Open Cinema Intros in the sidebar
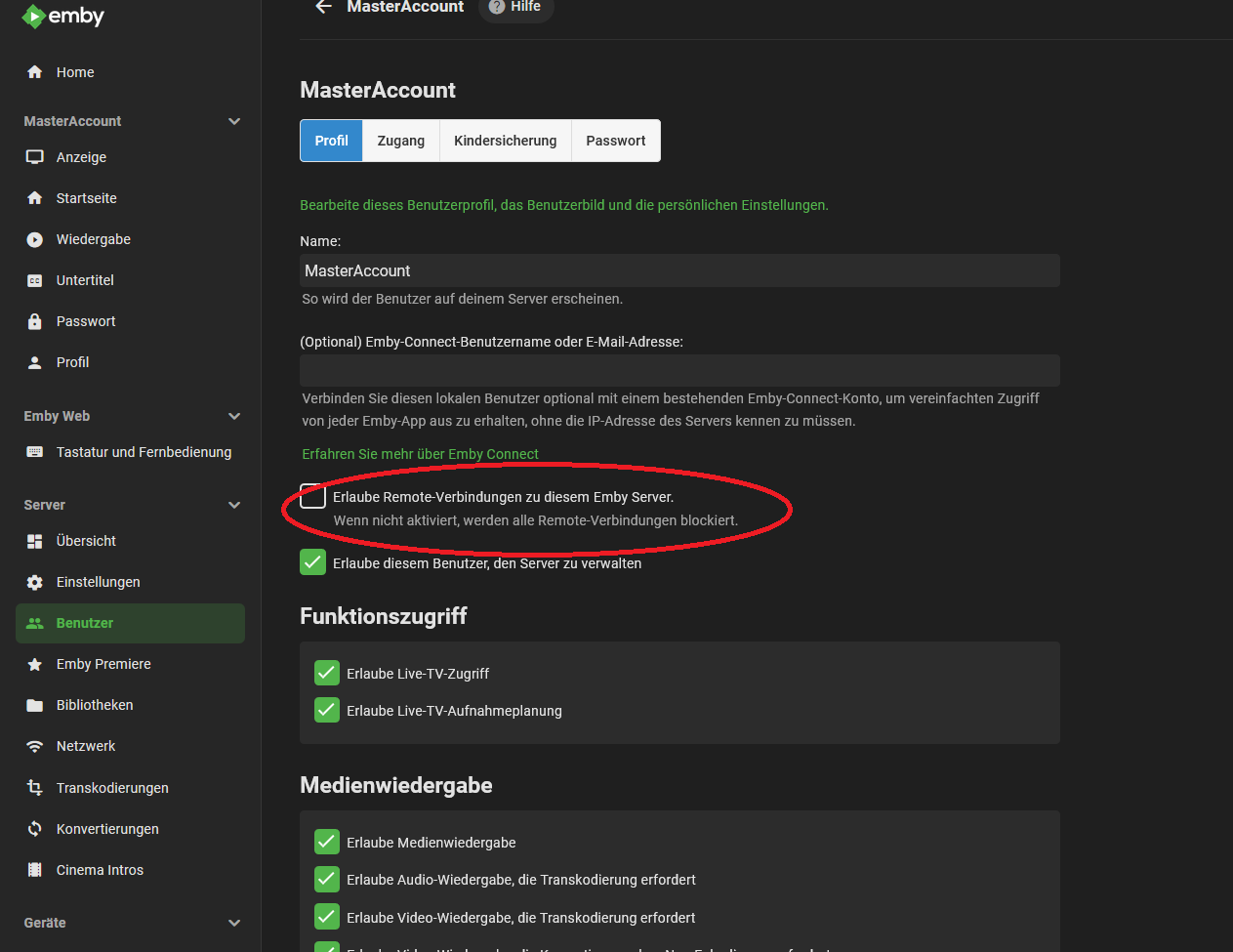Viewport: 1233px width, 952px height. (130, 870)
